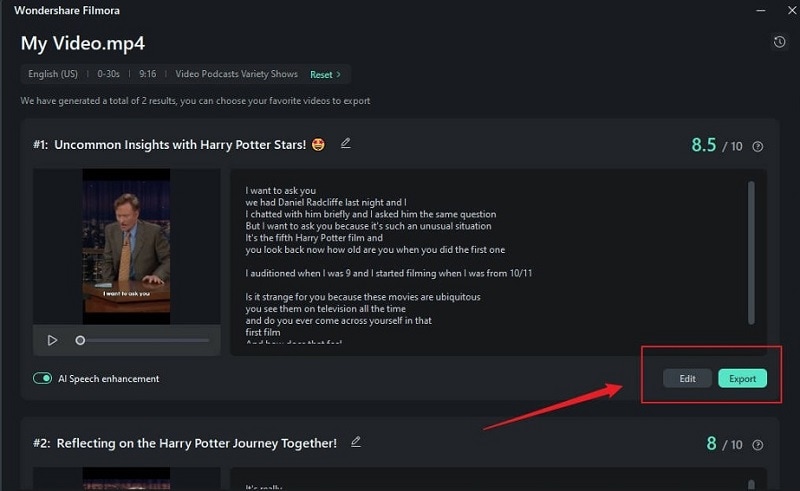
Task: Select the clip #1 video preview thumbnail
Action: [x=127, y=247]
